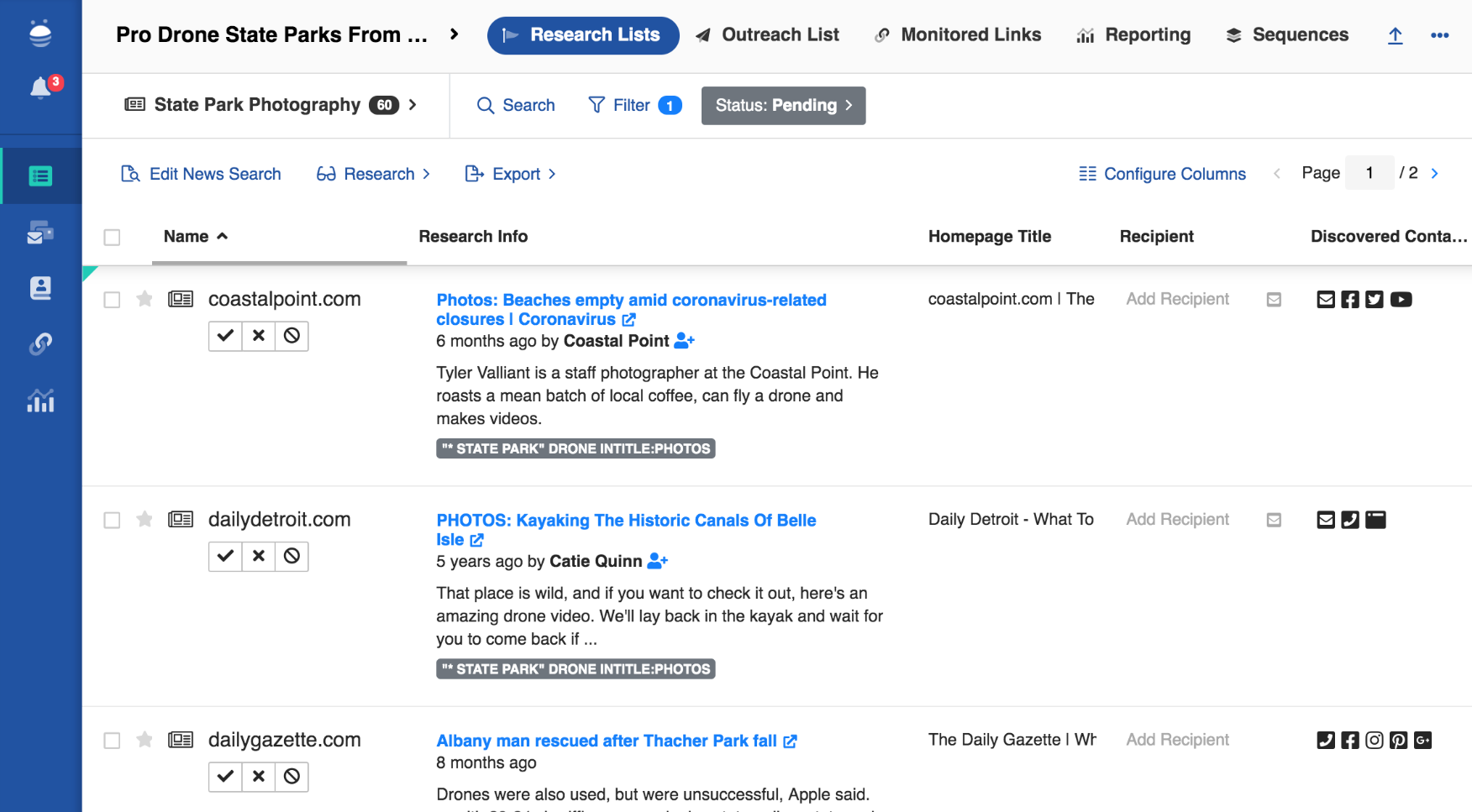
Task: Click the Search button
Action: [516, 105]
